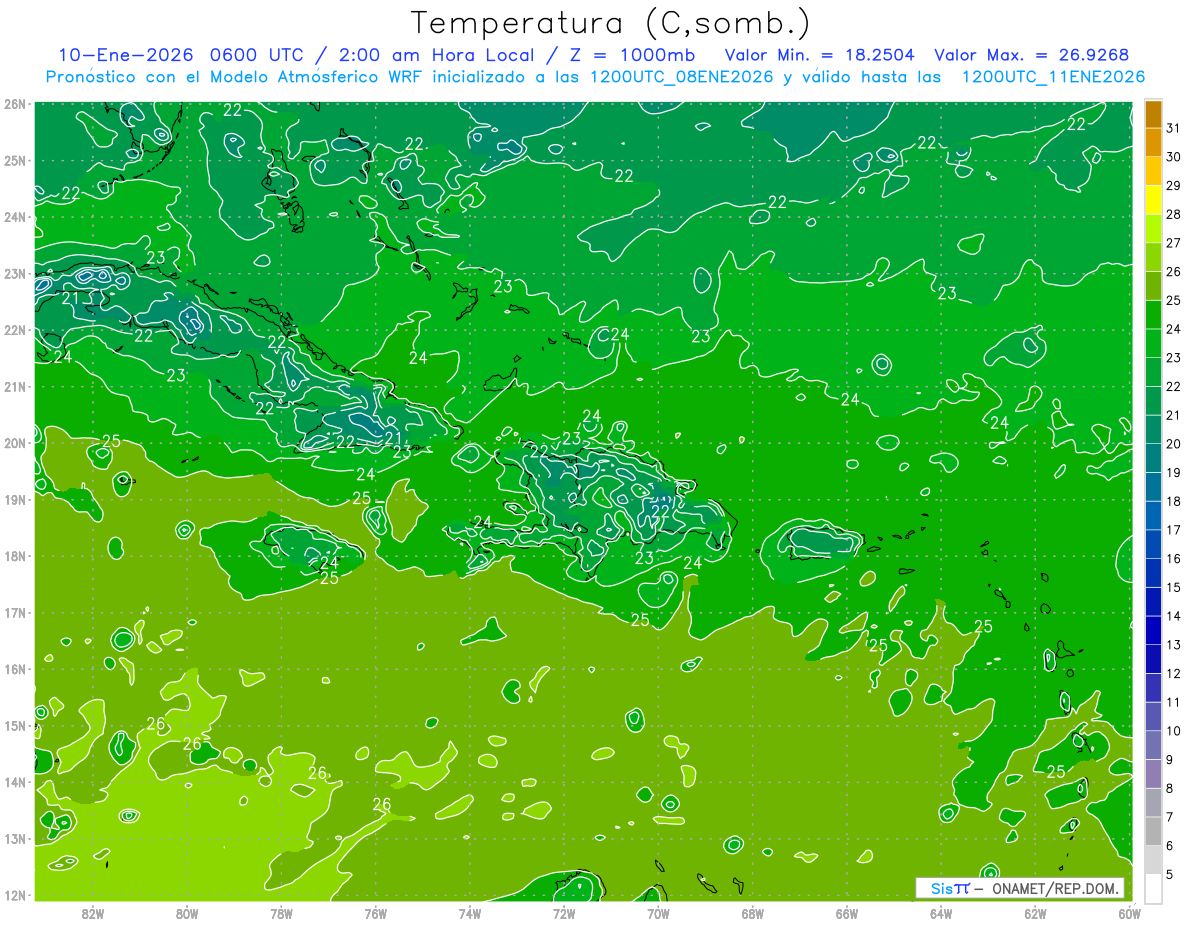Viewport: 1200px width, 927px height.
Task: Pick the dark blue swatch between legend 13 and 14
Action: 1153,629
